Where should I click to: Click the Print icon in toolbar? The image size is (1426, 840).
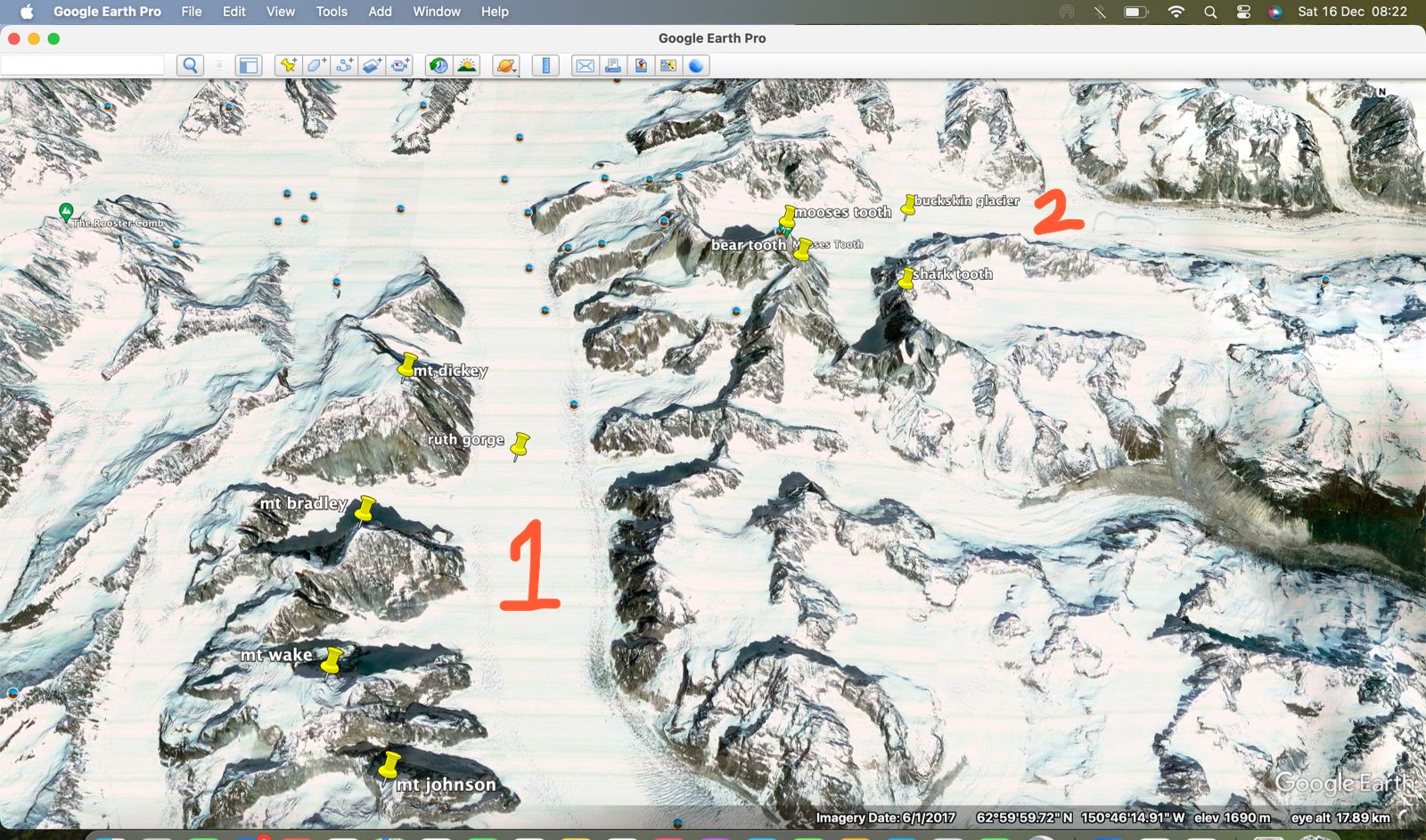(612, 65)
